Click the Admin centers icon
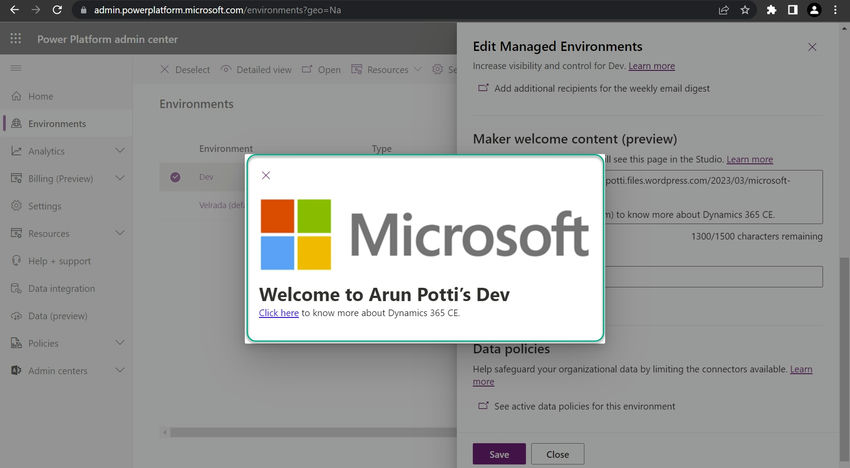 17,370
